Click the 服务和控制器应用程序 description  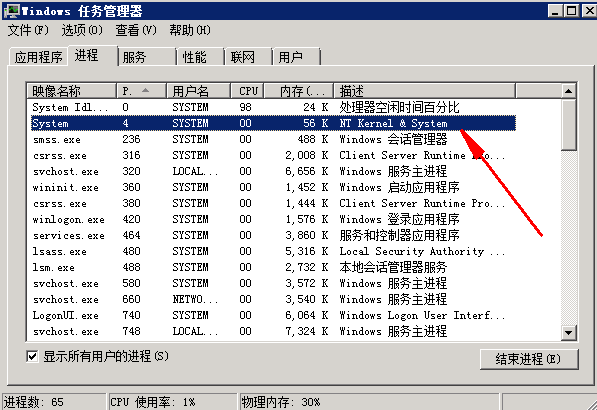click(x=399, y=235)
